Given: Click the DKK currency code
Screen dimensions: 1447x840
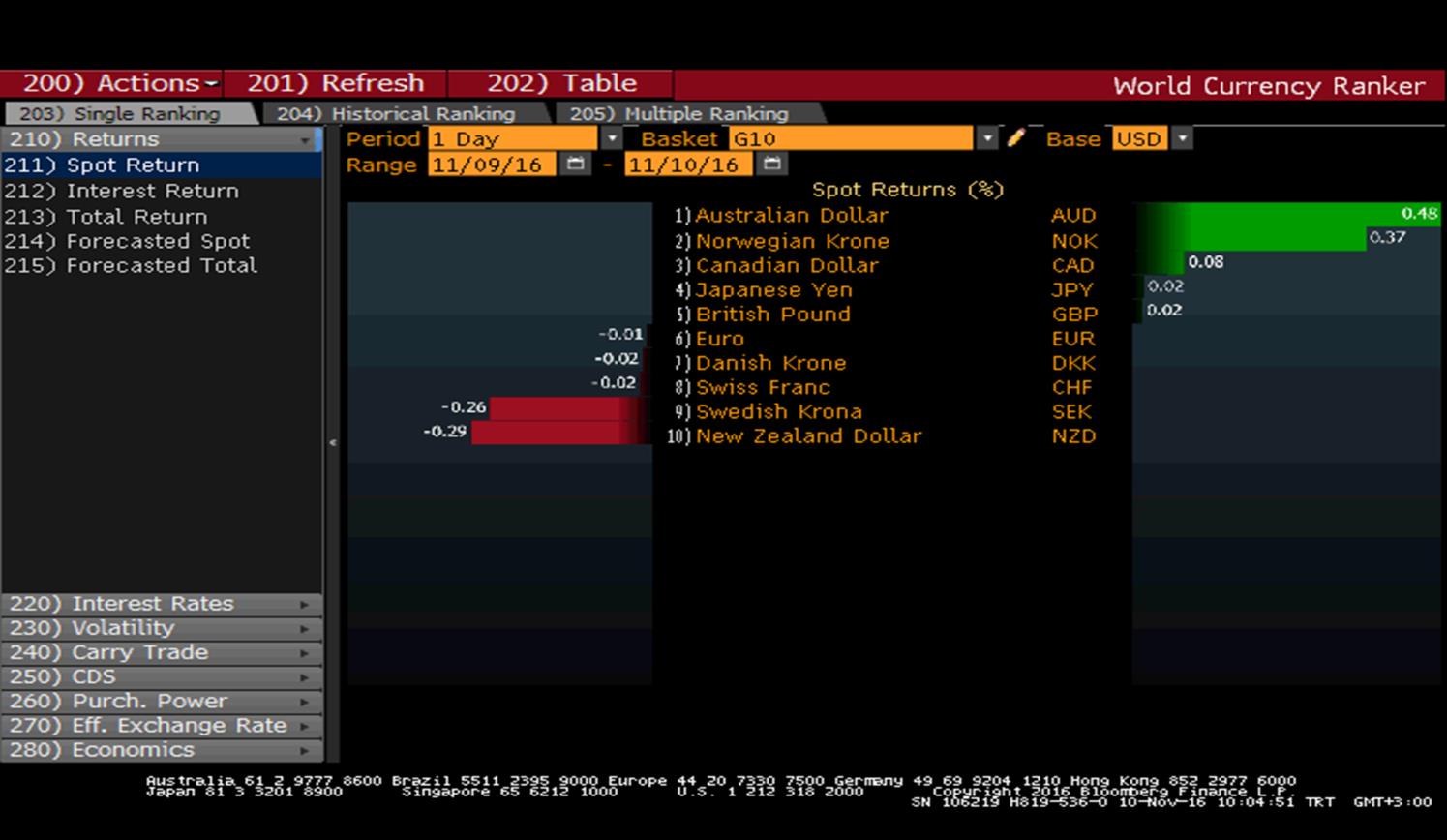Looking at the screenshot, I should pyautogui.click(x=1073, y=363).
